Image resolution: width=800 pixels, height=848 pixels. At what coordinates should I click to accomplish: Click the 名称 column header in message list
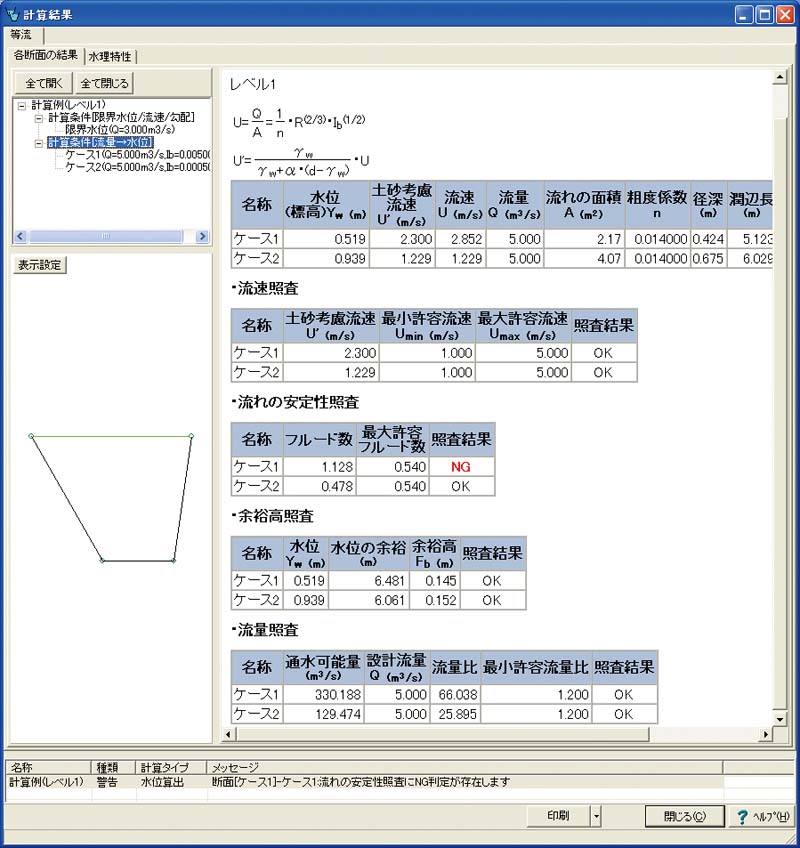48,767
